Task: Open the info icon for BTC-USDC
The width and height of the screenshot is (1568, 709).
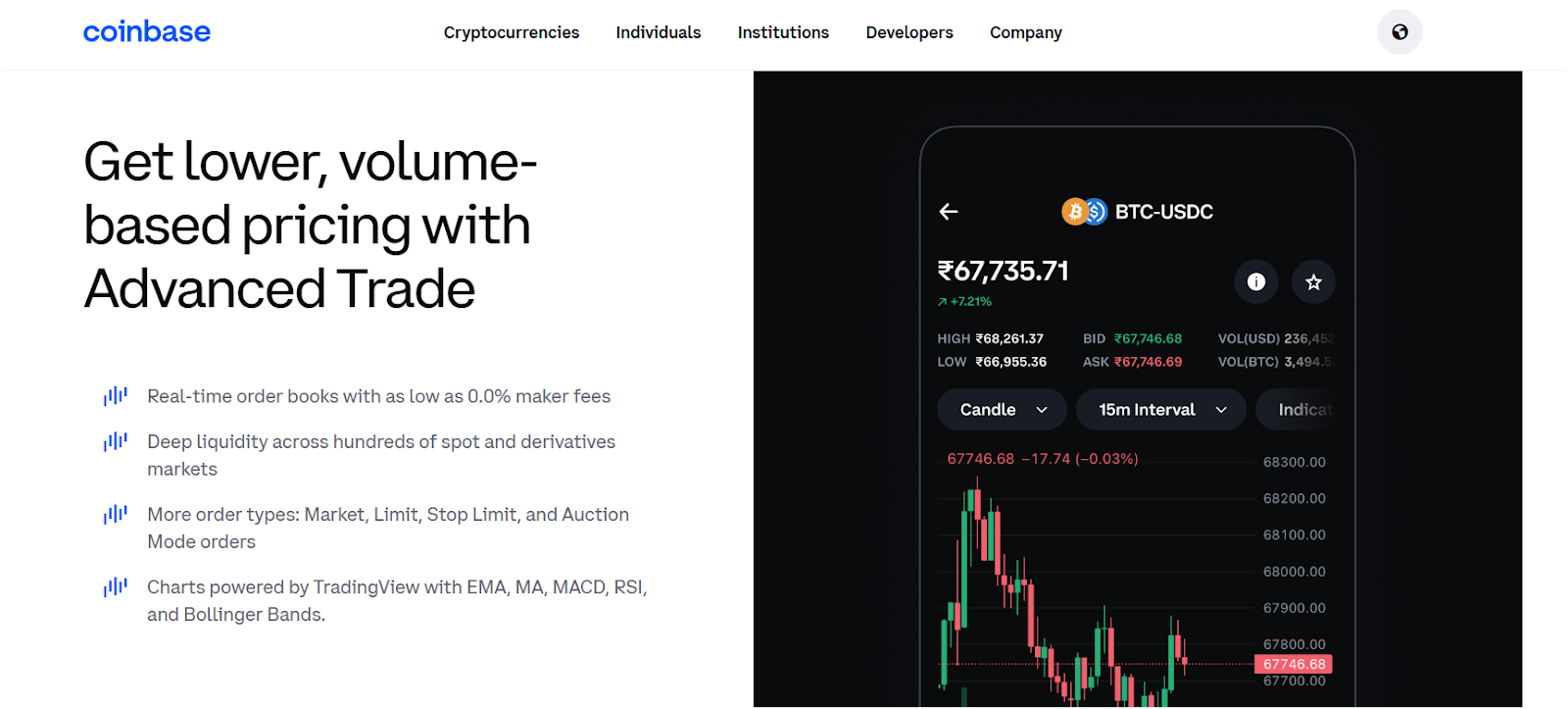Action: [x=1256, y=282]
